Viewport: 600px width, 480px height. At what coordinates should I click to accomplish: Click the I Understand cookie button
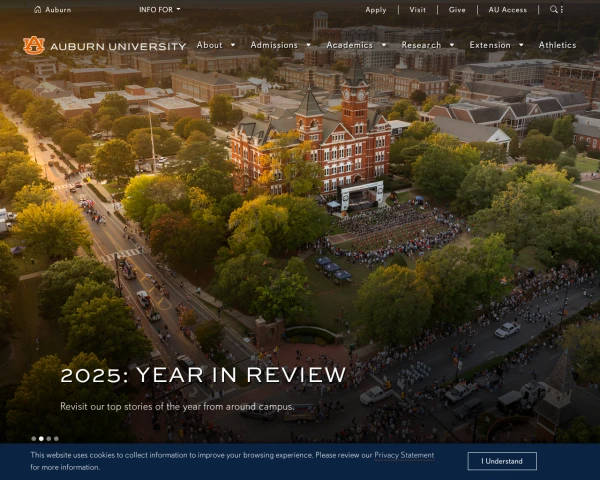tap(502, 461)
